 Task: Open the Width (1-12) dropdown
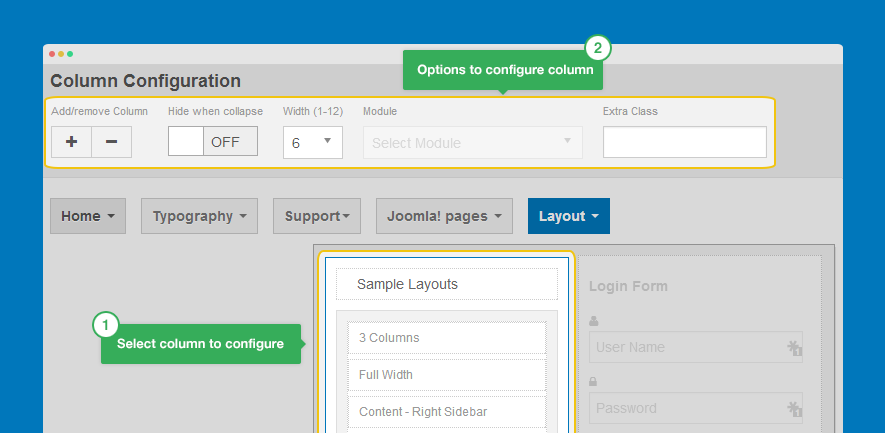[313, 142]
